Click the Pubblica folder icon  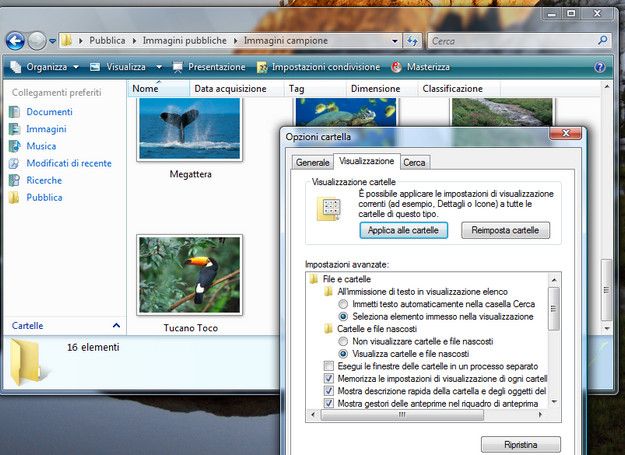tap(14, 198)
